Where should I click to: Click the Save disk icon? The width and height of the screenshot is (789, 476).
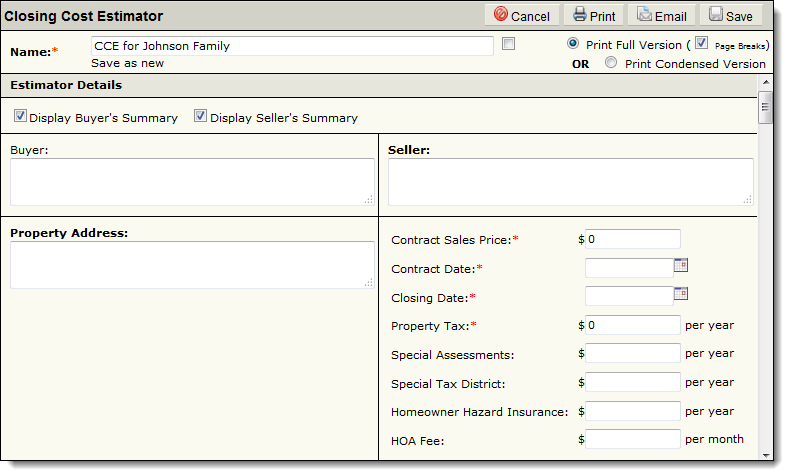(x=716, y=14)
